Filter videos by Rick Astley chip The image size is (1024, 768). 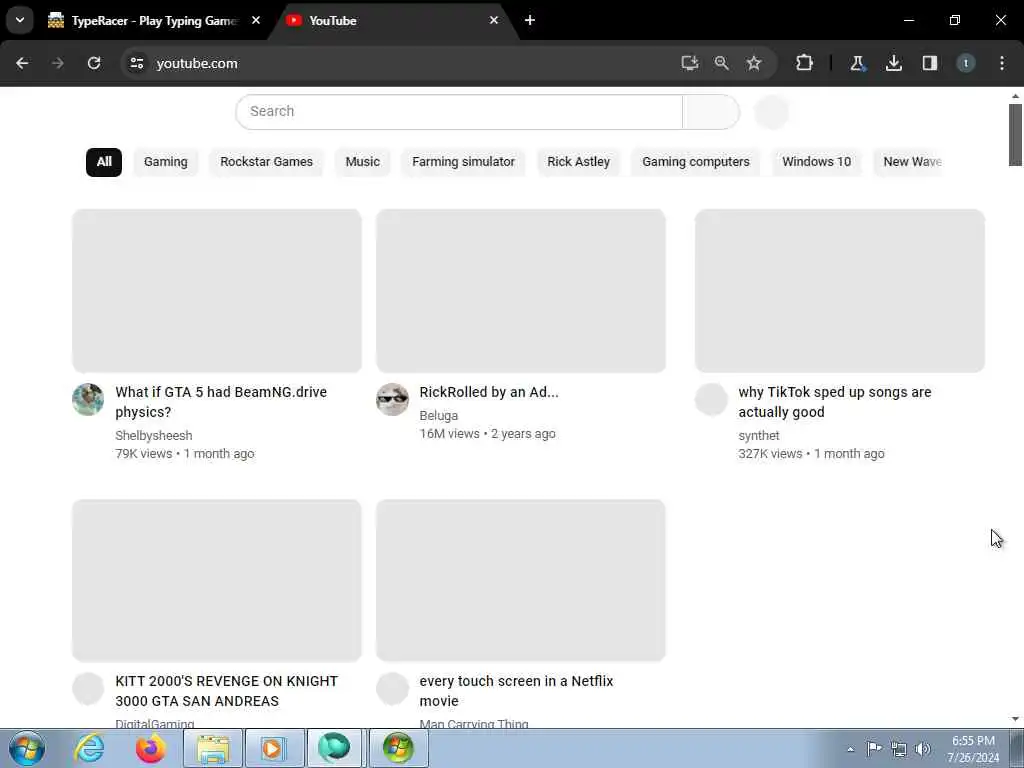(579, 162)
